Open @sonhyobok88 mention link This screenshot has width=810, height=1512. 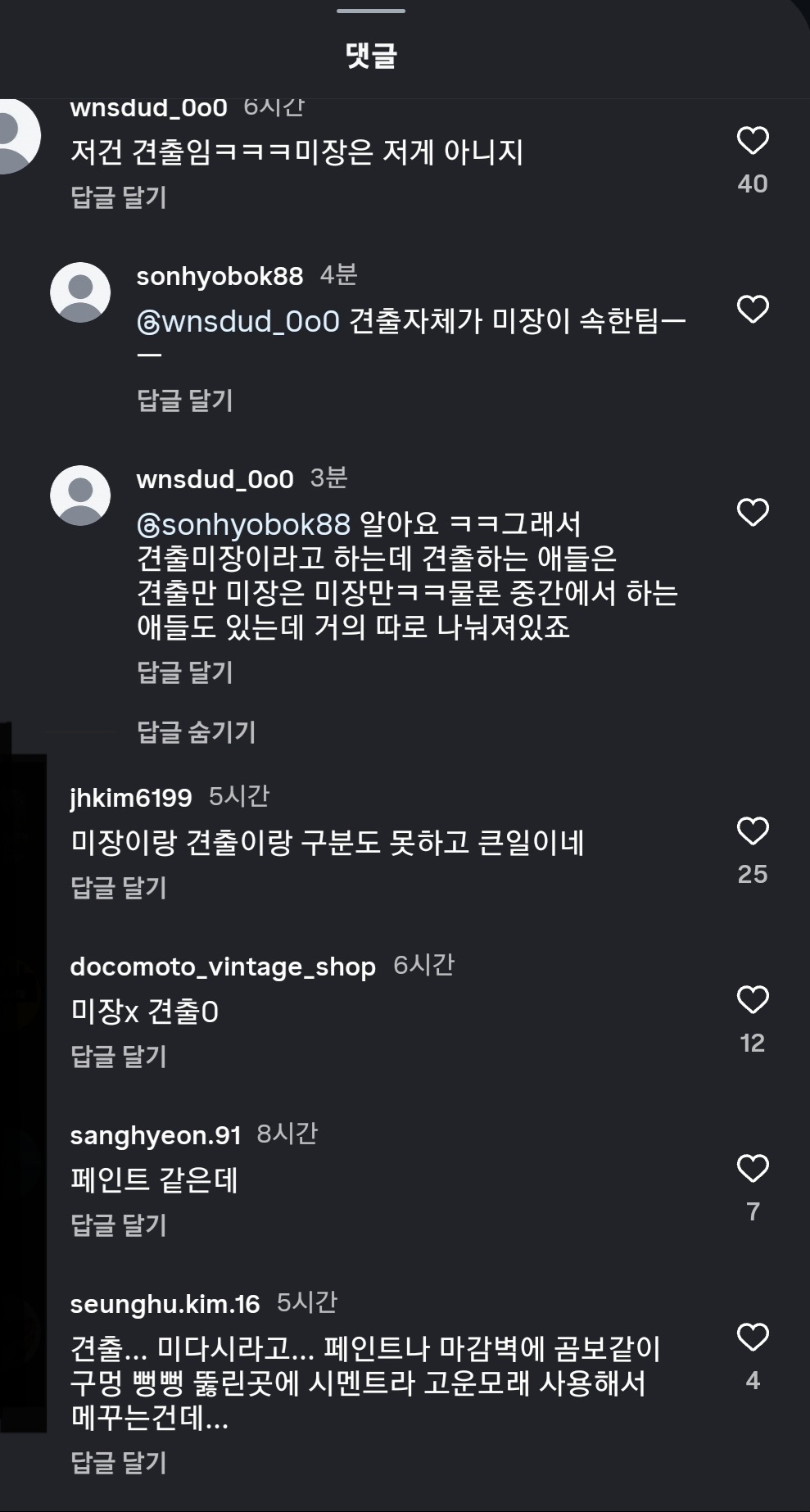click(243, 524)
